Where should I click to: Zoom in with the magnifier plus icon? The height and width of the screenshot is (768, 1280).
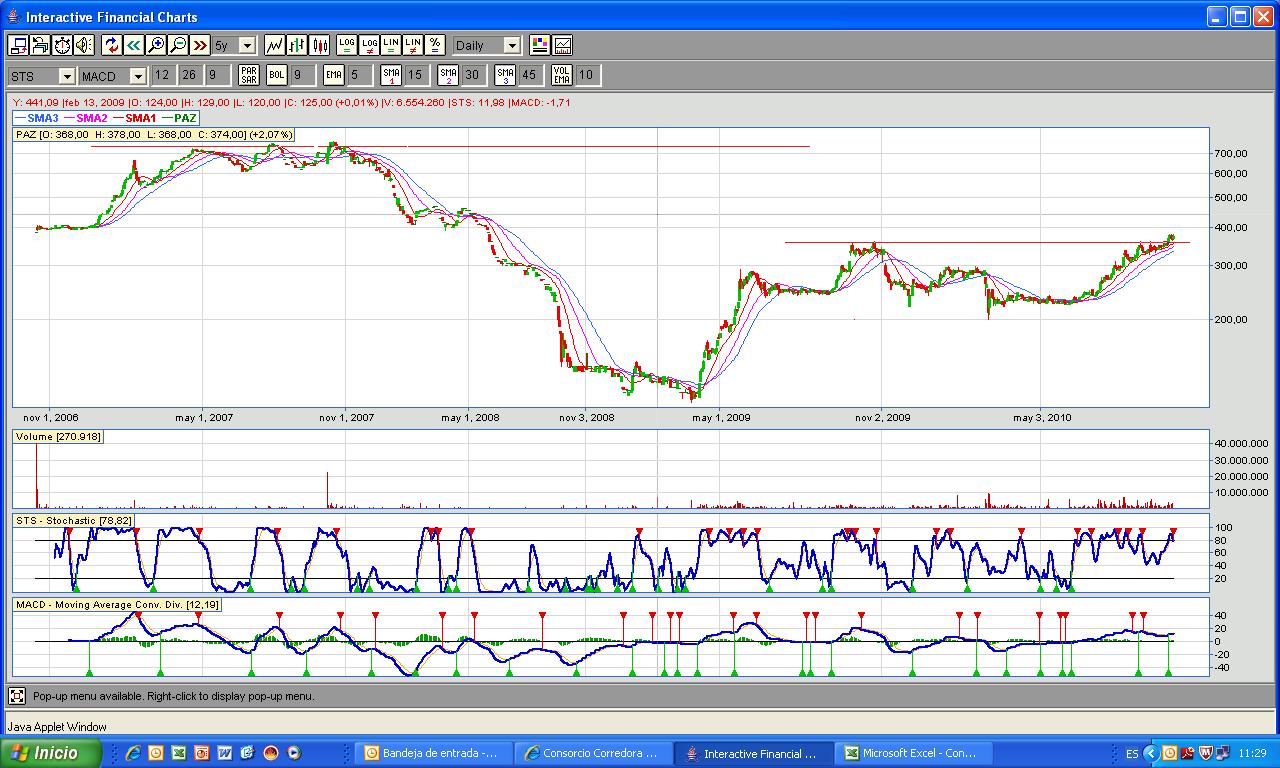pyautogui.click(x=156, y=45)
